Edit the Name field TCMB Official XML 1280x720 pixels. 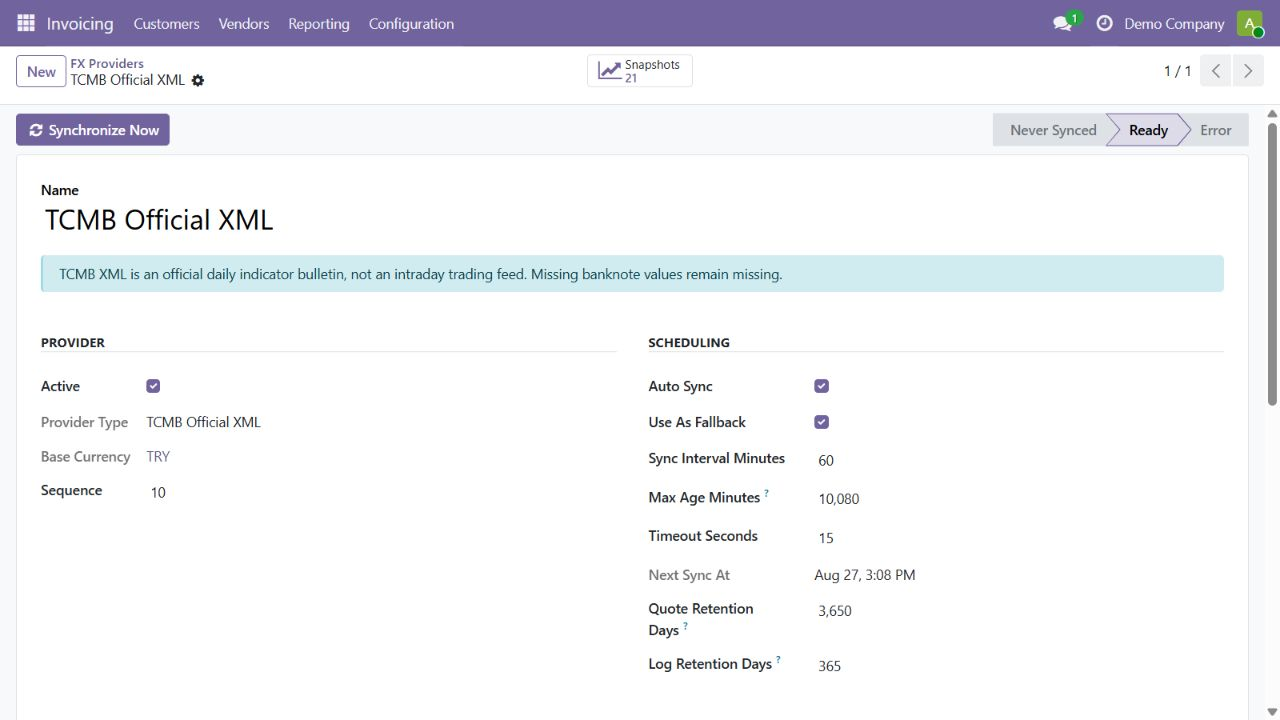[x=632, y=220]
